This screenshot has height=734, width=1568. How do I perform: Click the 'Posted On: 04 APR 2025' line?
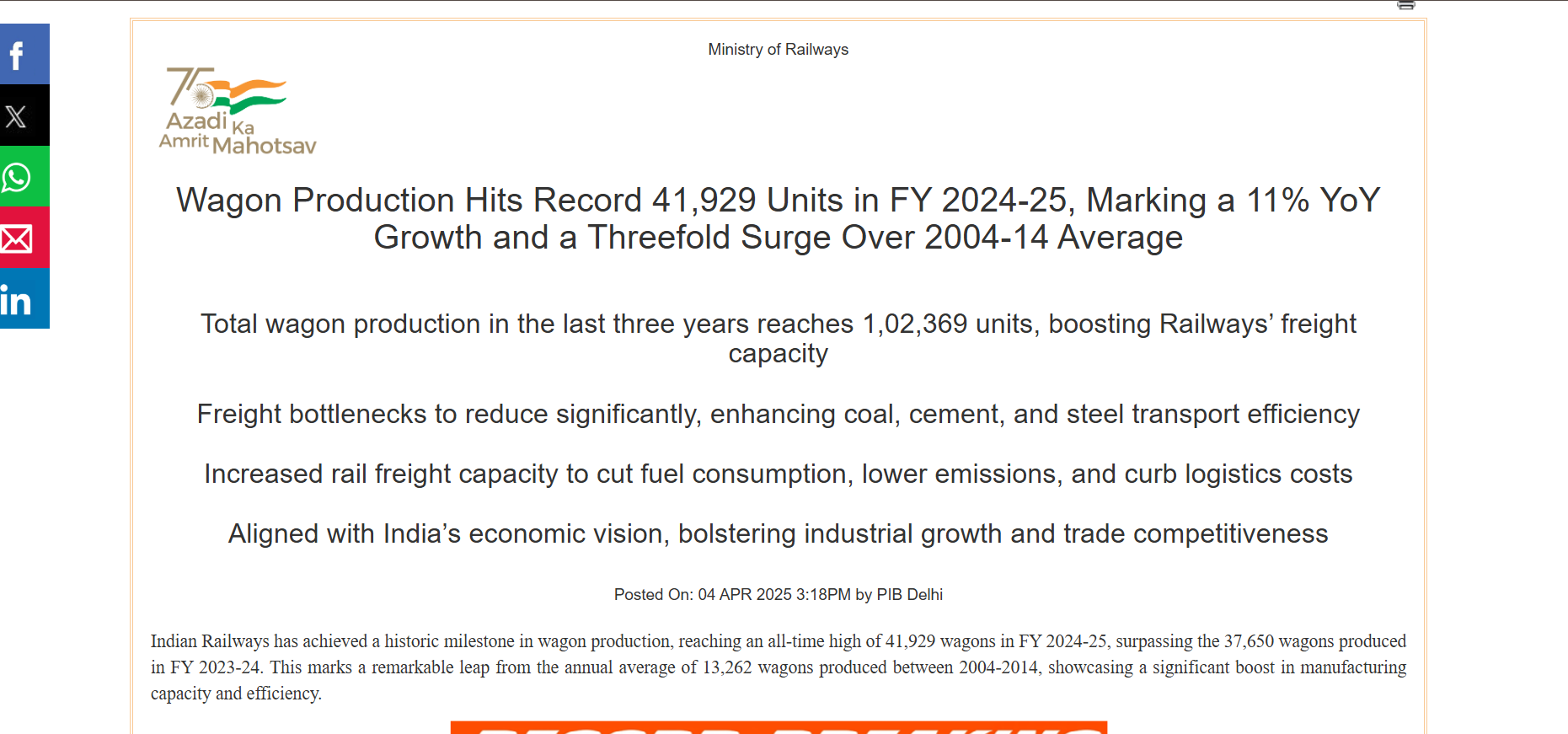(778, 594)
